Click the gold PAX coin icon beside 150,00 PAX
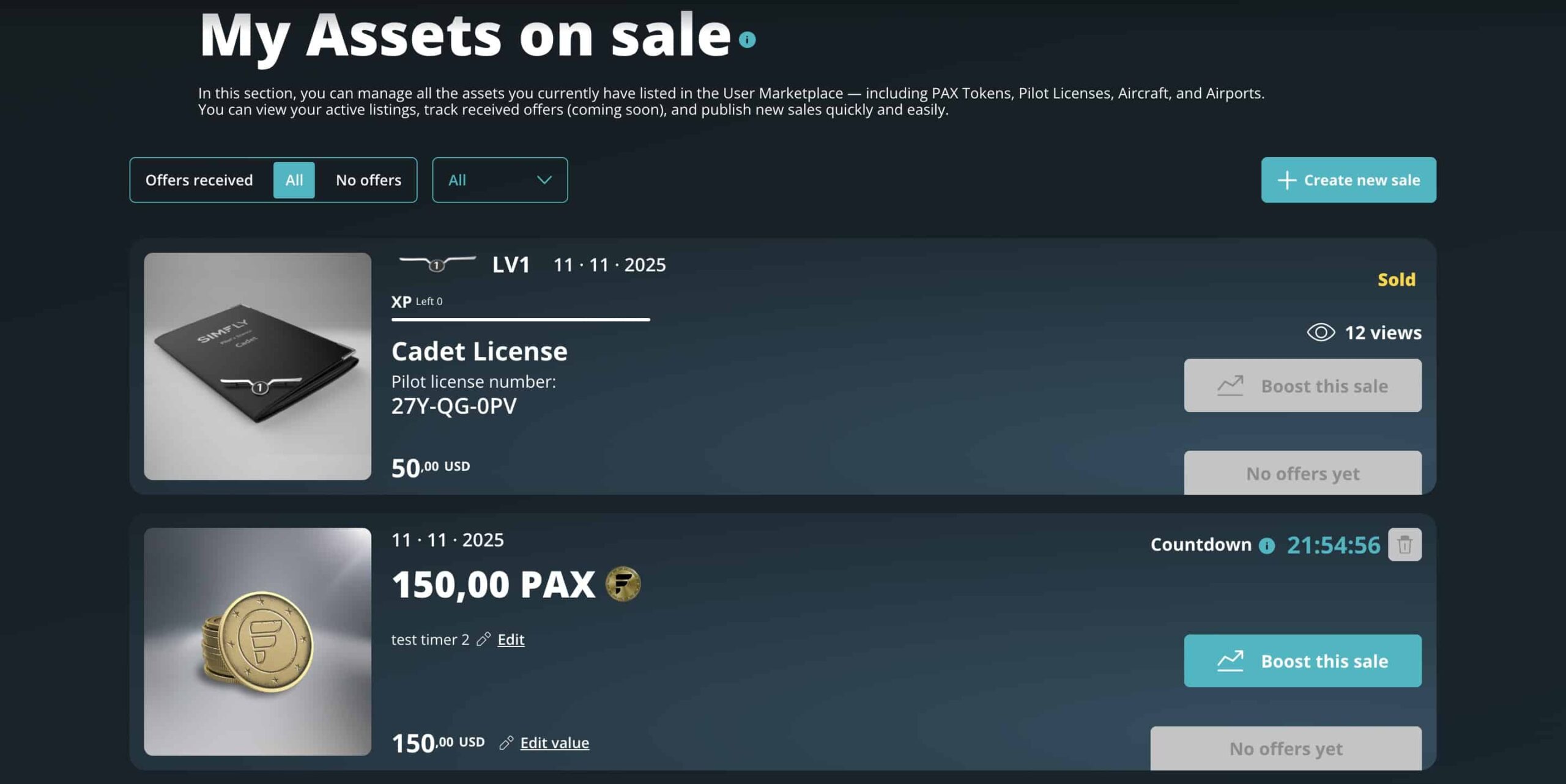This screenshot has height=784, width=1566. pyautogui.click(x=623, y=584)
